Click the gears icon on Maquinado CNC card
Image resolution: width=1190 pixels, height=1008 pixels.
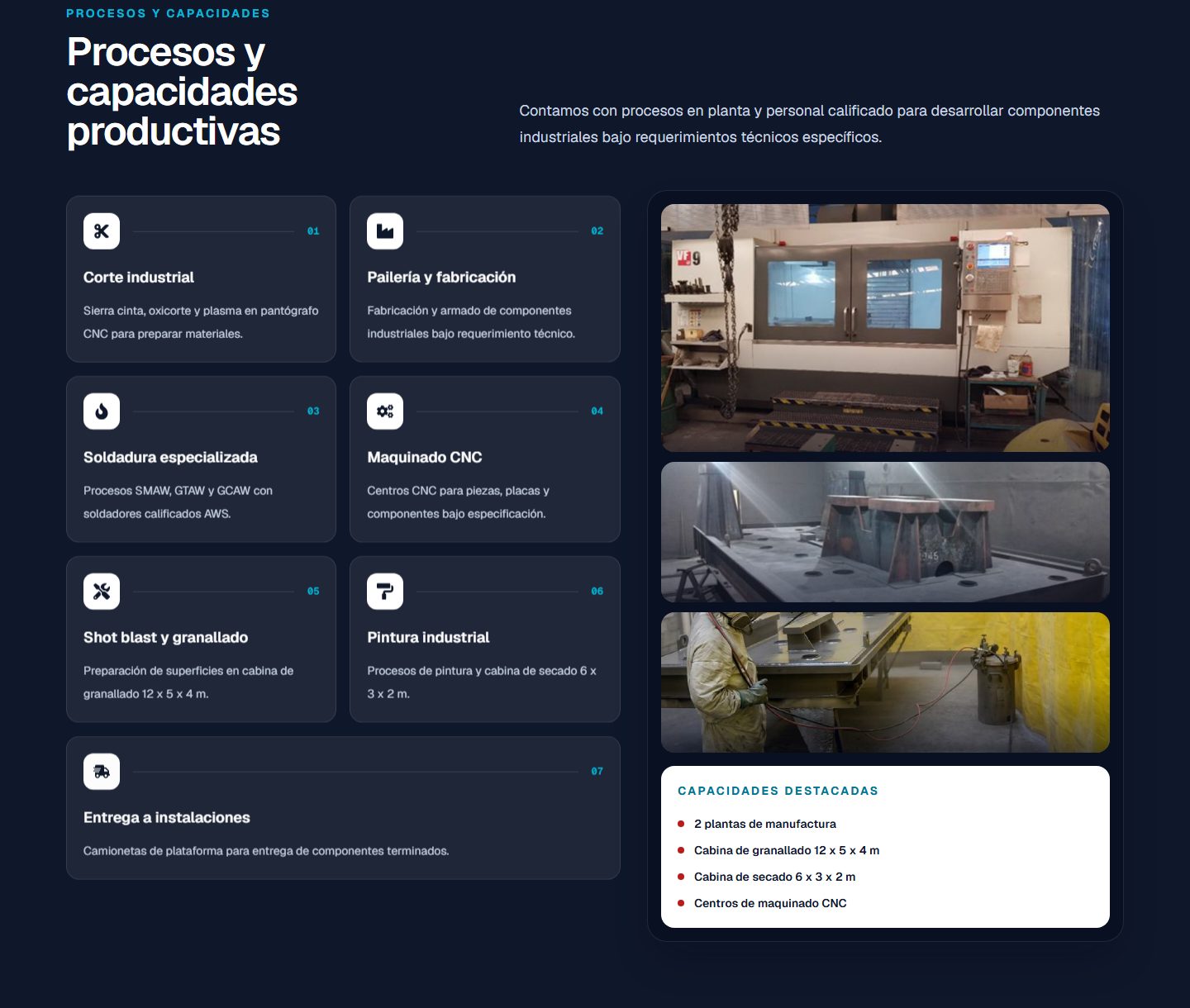[x=385, y=411]
